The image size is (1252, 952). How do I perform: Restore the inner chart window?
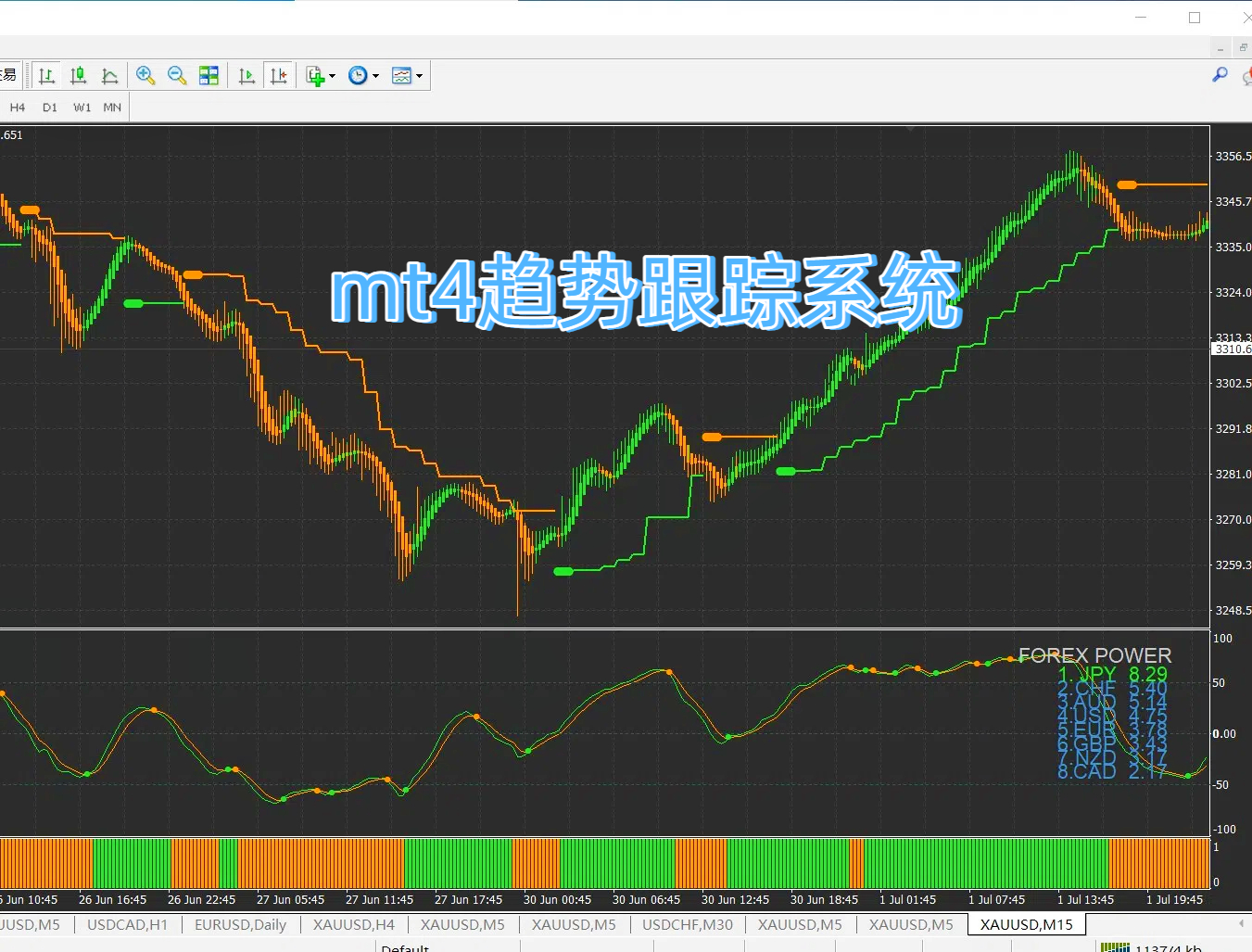[x=1244, y=48]
